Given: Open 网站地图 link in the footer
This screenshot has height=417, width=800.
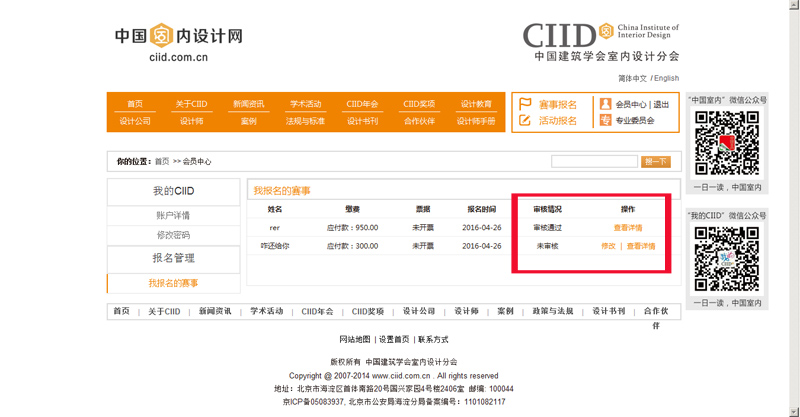Looking at the screenshot, I should 355,340.
